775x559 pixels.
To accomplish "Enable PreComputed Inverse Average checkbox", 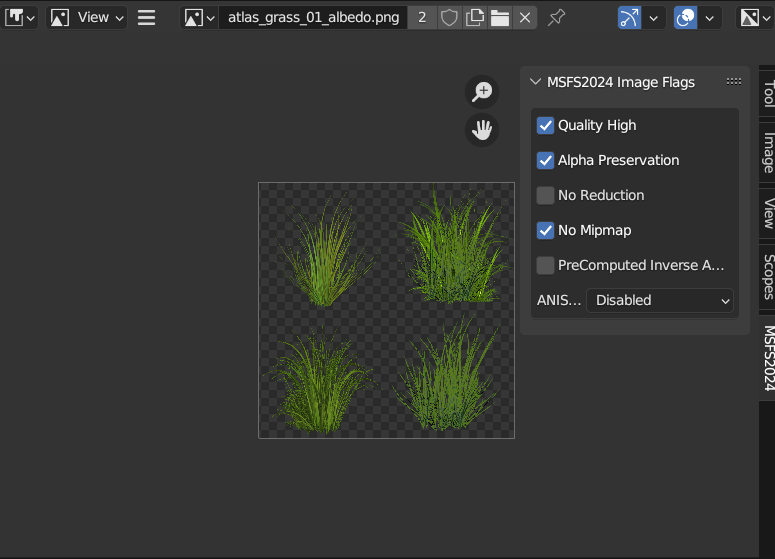I will pyautogui.click(x=545, y=265).
